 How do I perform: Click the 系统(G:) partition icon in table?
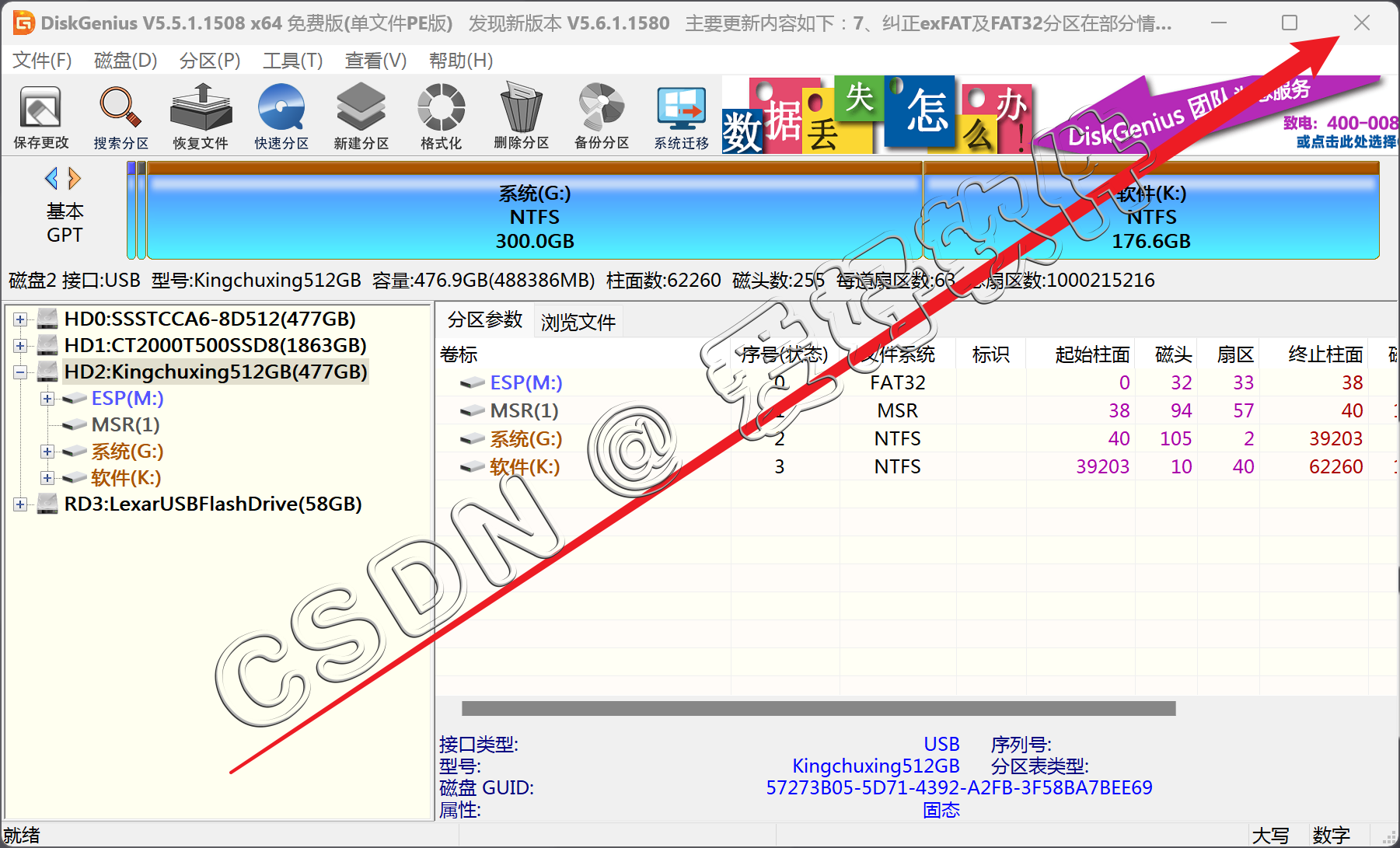click(472, 438)
